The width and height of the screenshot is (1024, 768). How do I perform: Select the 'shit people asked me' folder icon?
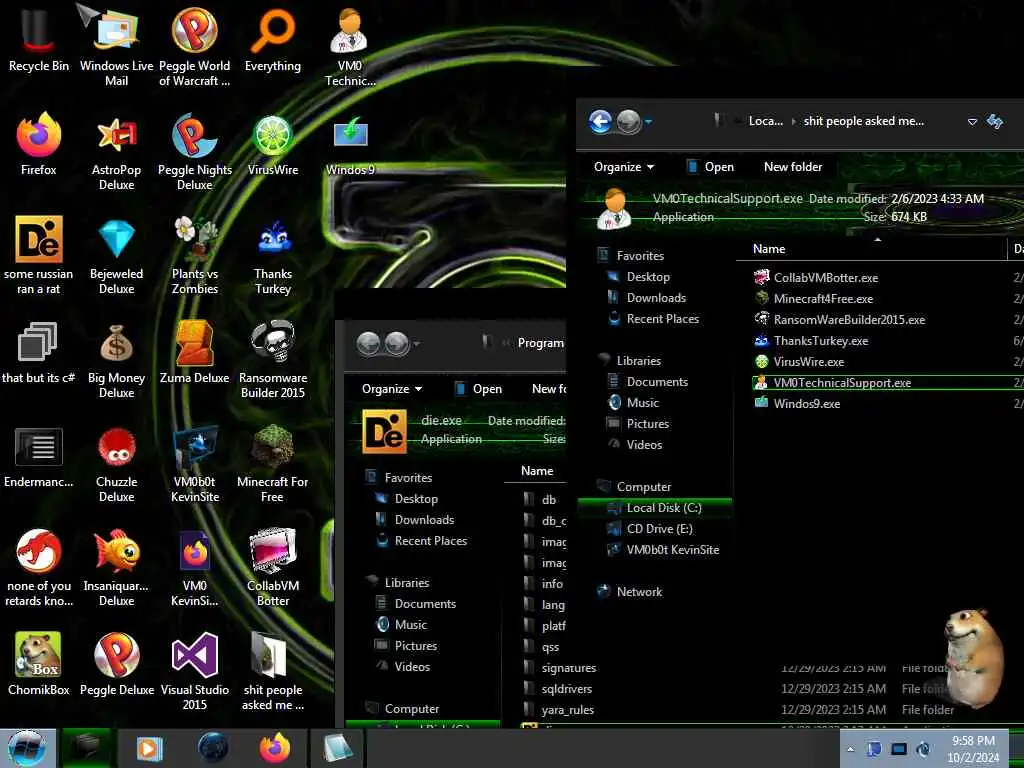click(x=273, y=671)
